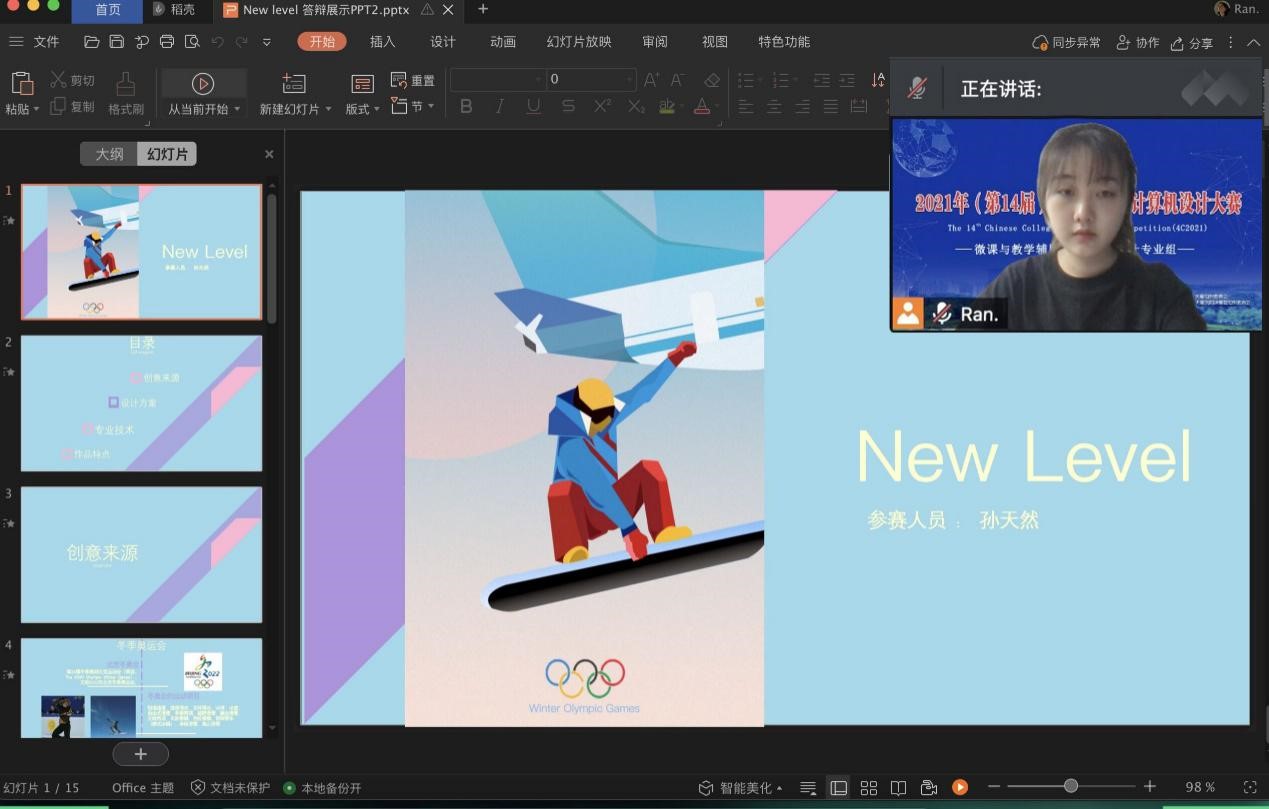The width and height of the screenshot is (1269, 809).
Task: Click the decrease font size icon
Action: click(x=679, y=80)
